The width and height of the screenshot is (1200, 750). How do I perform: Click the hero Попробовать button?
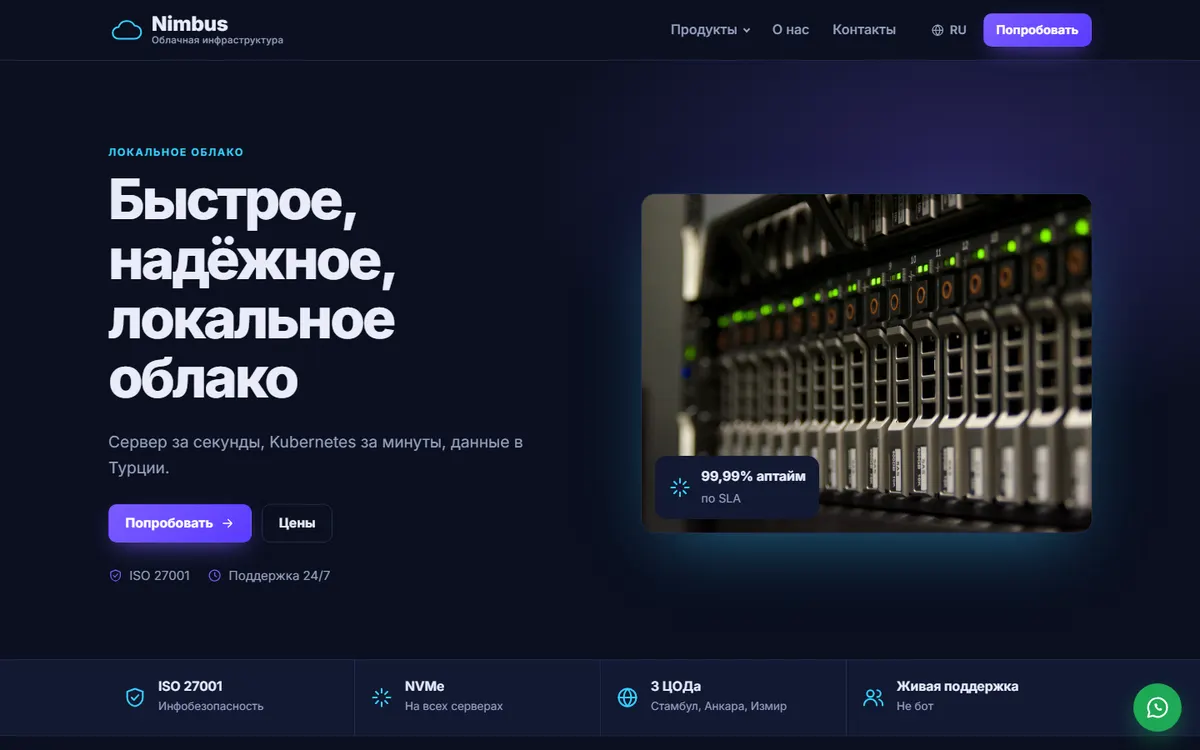coord(180,523)
